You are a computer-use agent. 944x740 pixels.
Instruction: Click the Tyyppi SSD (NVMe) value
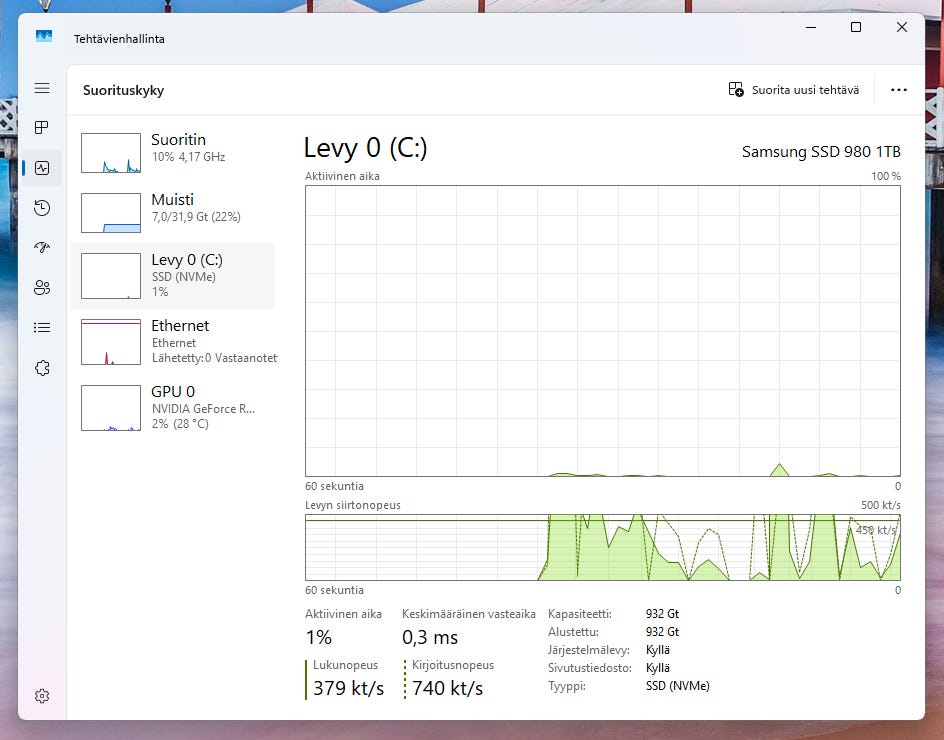(677, 686)
